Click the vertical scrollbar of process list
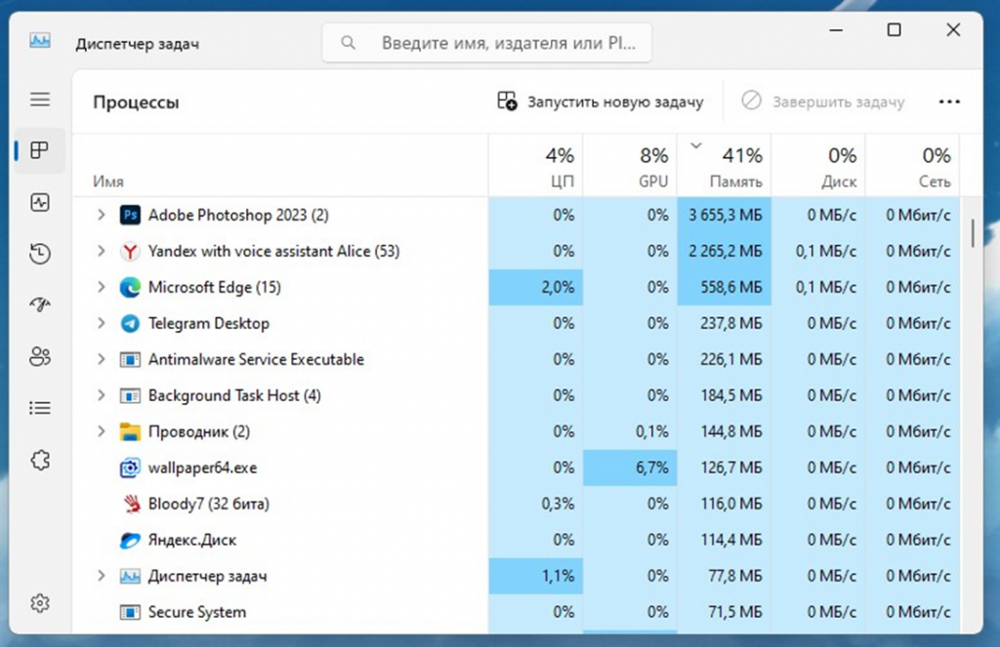Image resolution: width=1000 pixels, height=647 pixels. point(972,230)
